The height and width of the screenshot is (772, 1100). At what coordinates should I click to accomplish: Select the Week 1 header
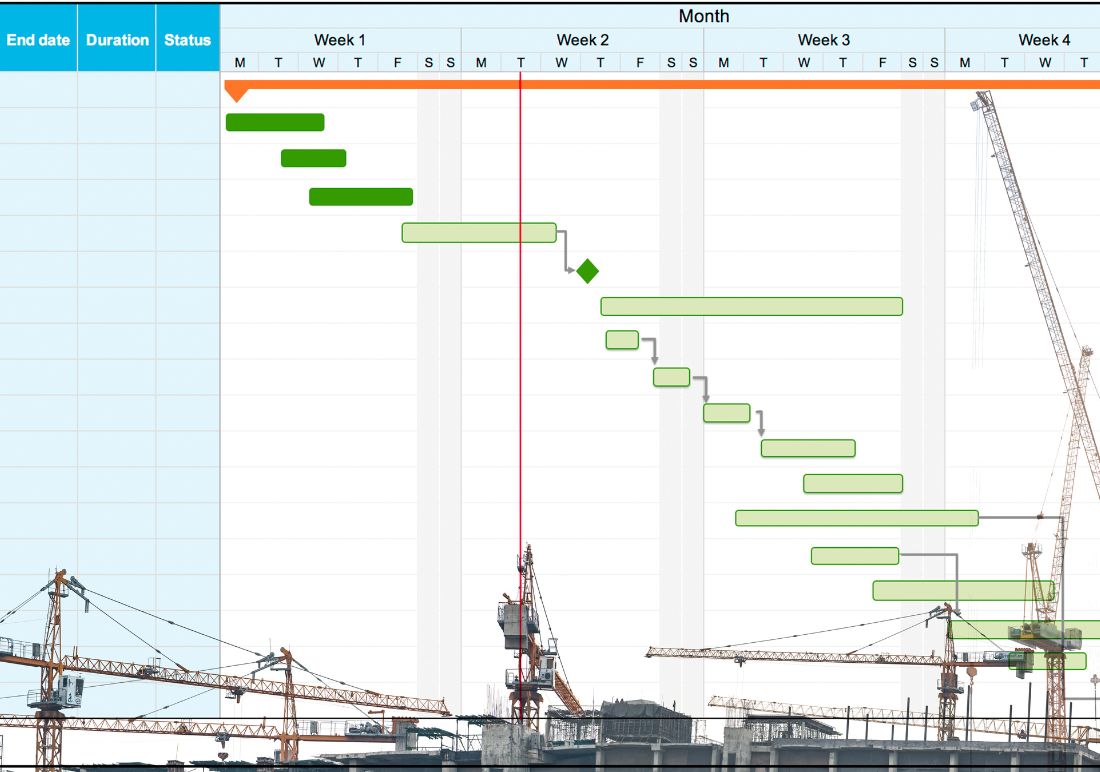pyautogui.click(x=340, y=41)
